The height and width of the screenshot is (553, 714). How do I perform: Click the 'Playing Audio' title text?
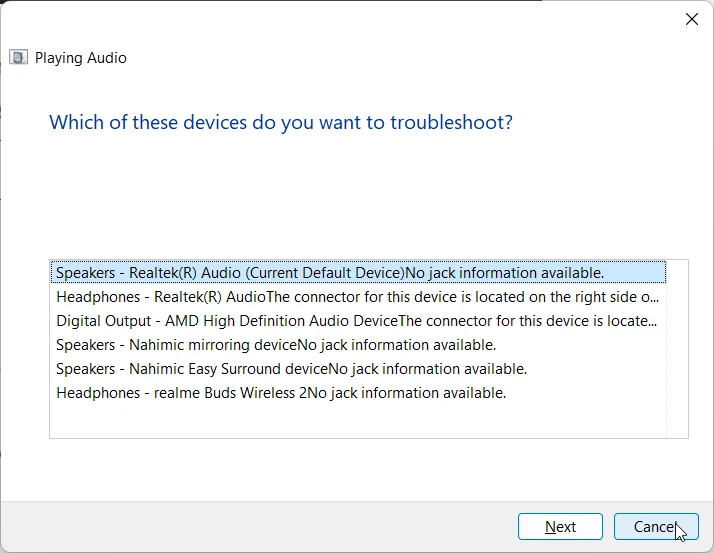[81, 58]
